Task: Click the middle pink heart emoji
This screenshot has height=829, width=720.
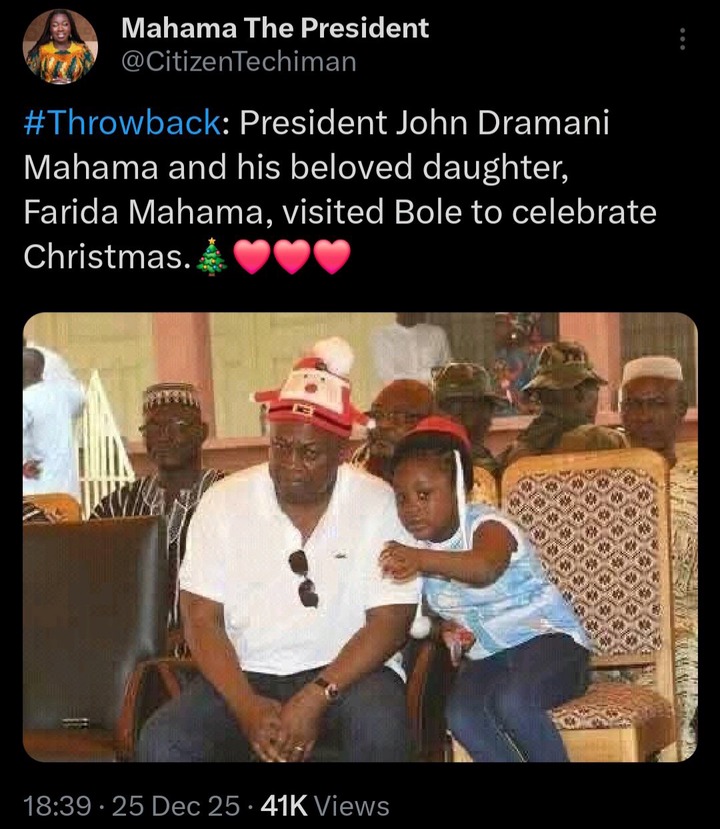Action: [293, 257]
